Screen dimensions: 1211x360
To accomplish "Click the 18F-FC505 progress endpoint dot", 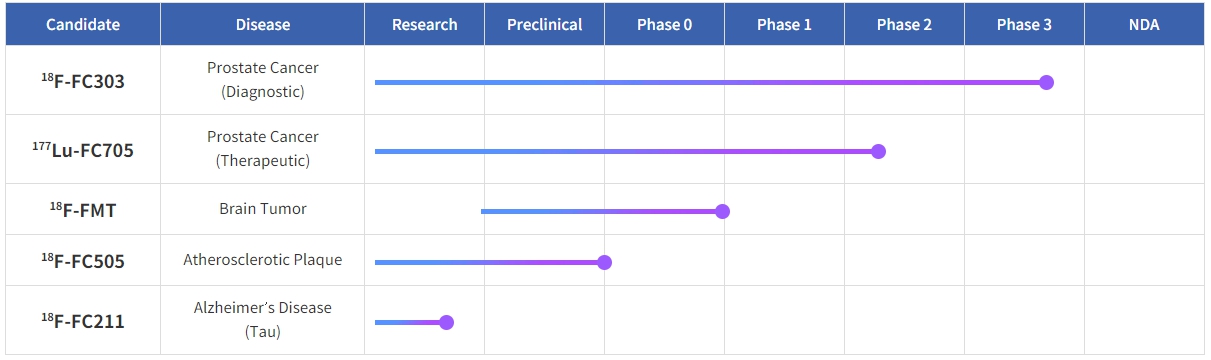I will tap(604, 262).
